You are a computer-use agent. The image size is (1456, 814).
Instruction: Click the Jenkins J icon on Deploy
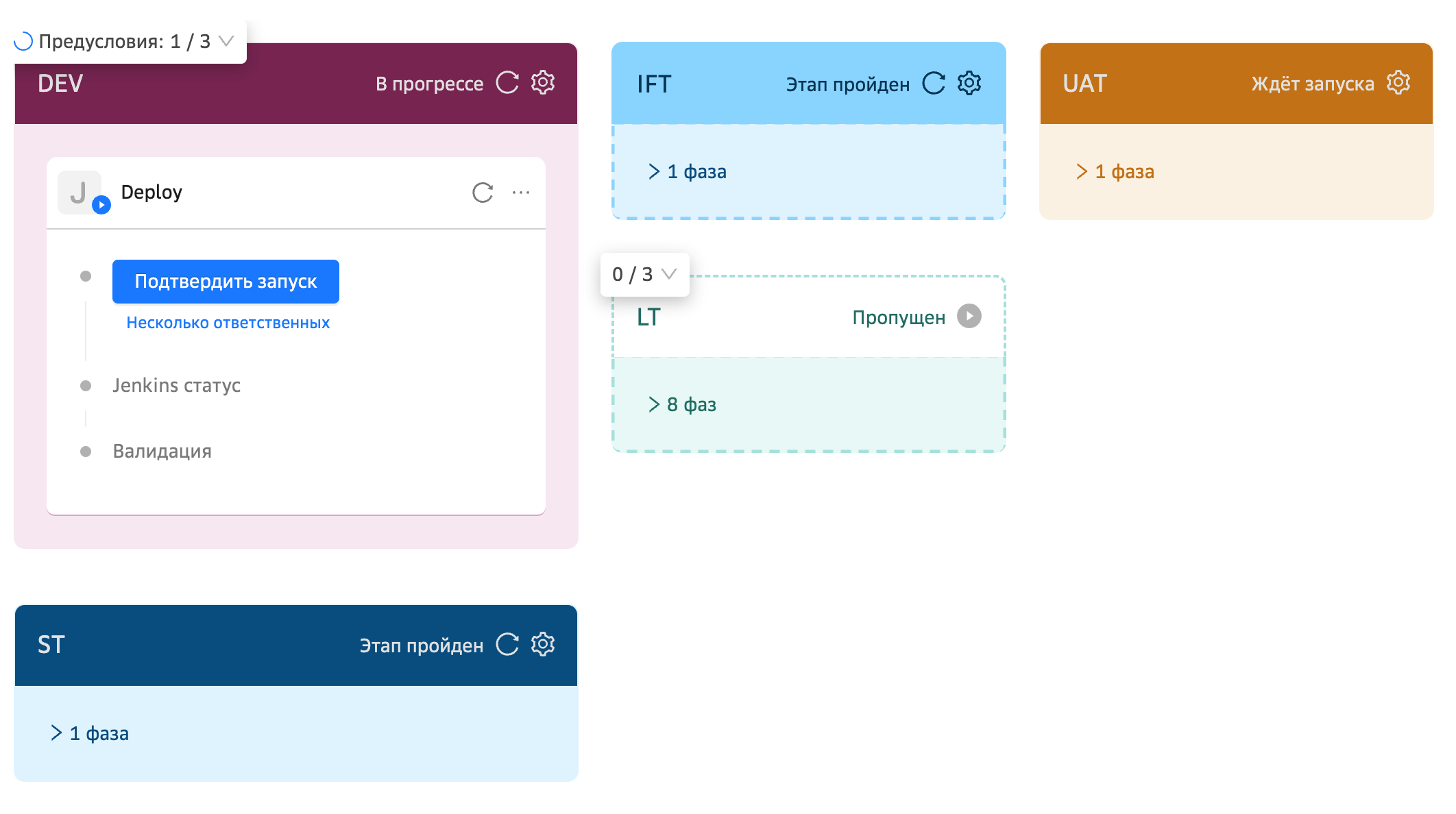point(80,193)
